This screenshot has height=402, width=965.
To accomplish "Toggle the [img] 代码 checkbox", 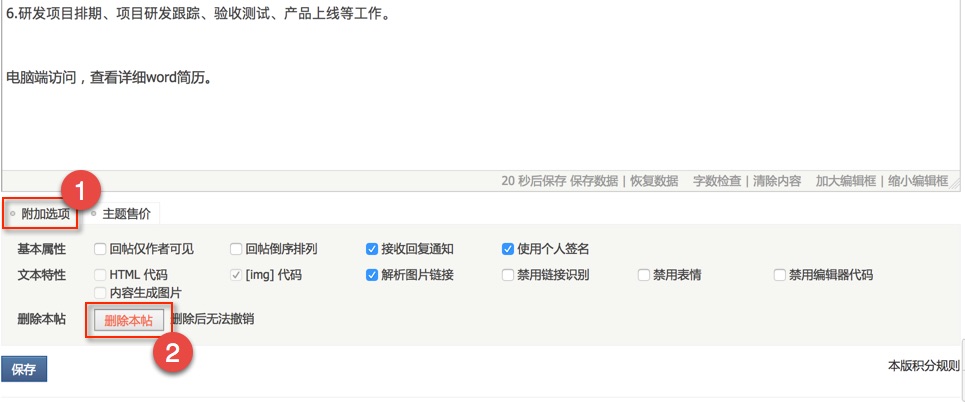I will [236, 275].
